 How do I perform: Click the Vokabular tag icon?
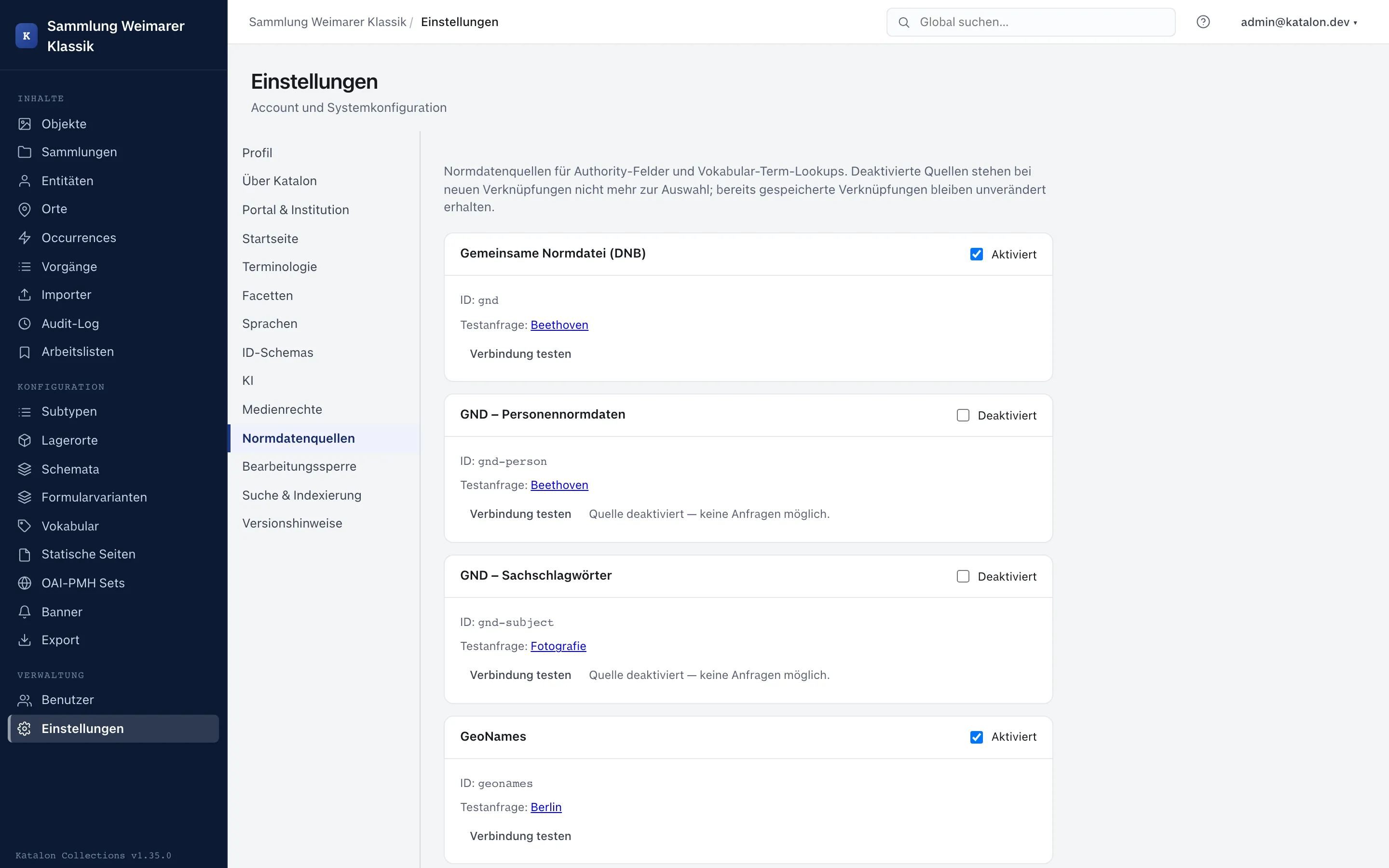(x=25, y=526)
